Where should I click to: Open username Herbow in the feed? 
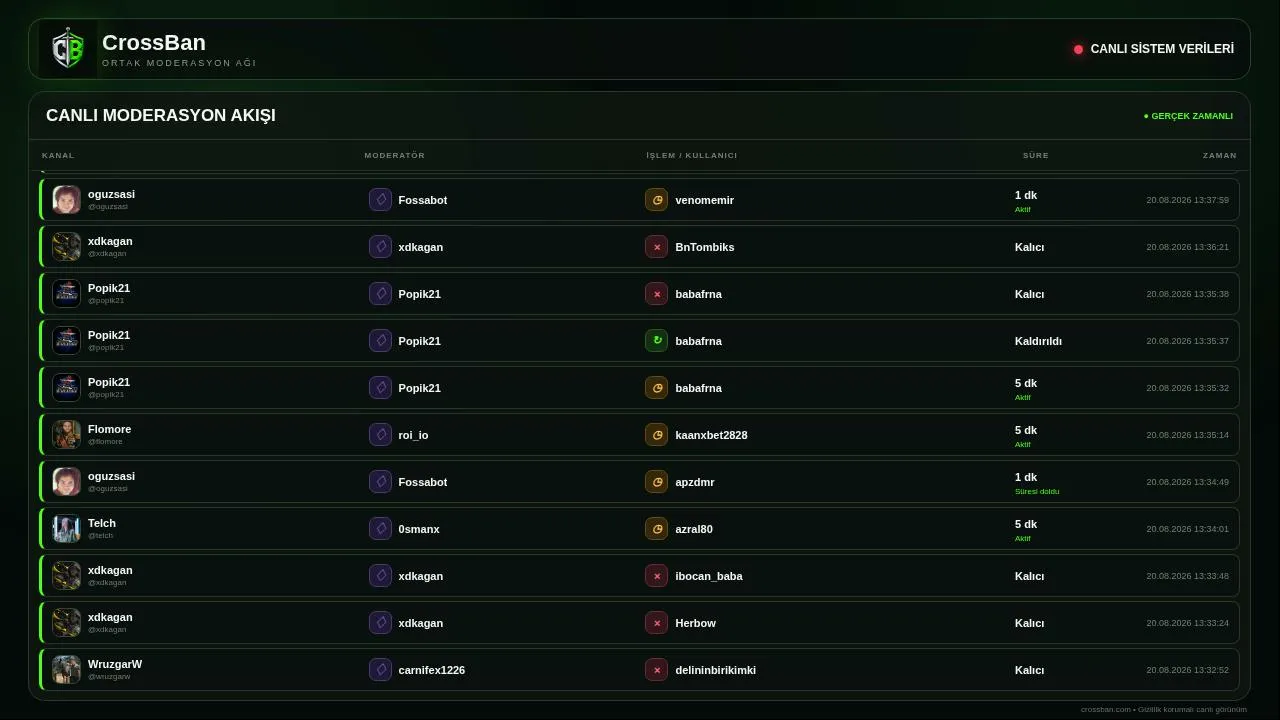click(x=695, y=623)
